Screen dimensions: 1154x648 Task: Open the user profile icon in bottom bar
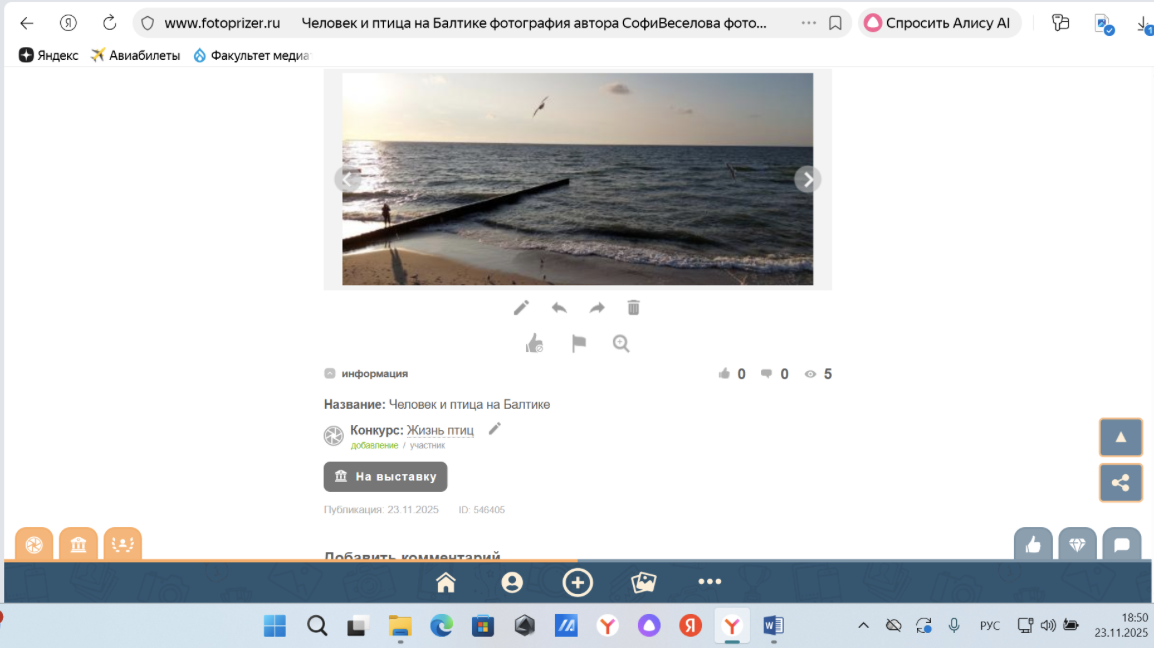(512, 582)
